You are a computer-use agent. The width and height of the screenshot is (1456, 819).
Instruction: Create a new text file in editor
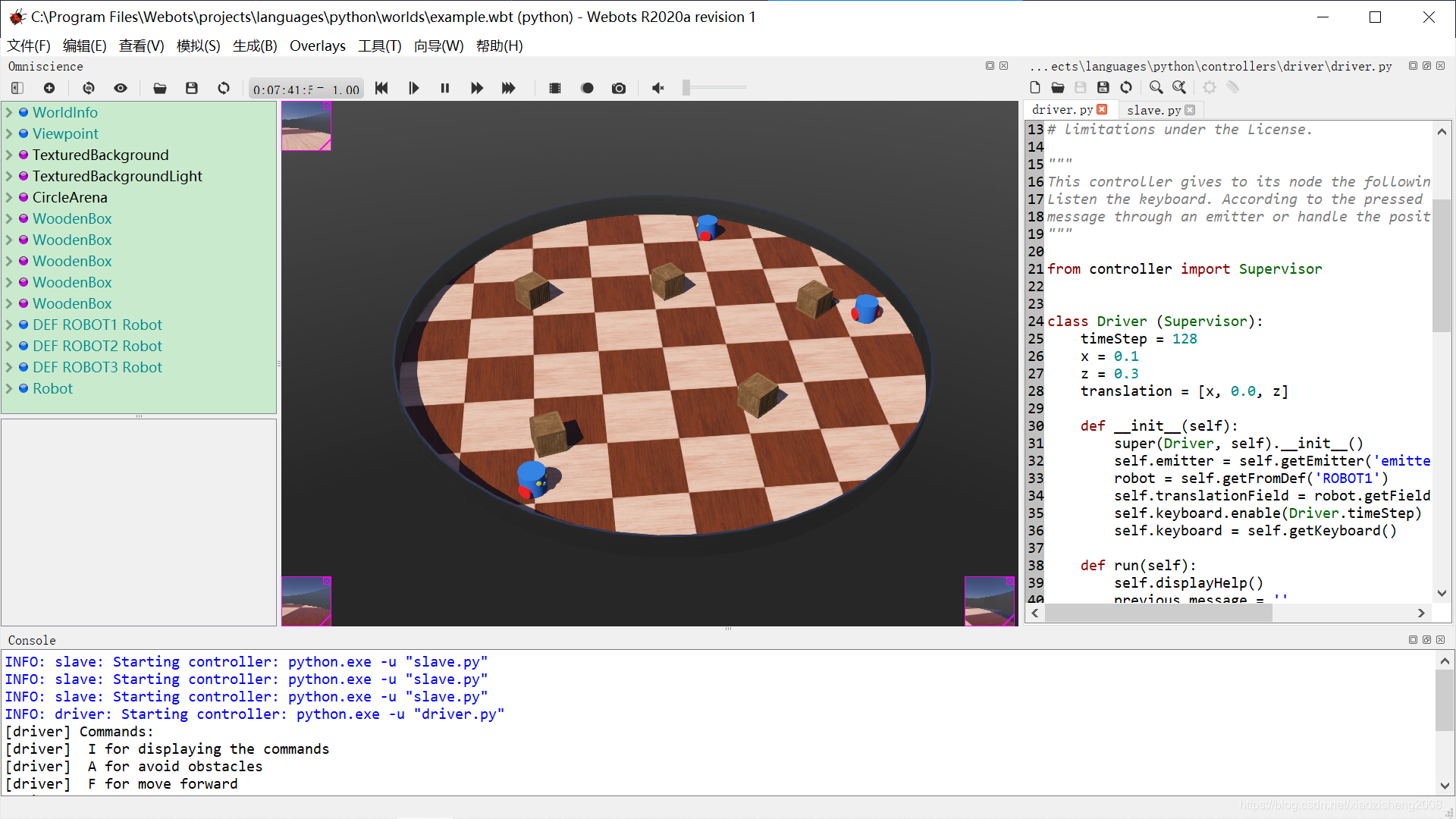(1035, 87)
